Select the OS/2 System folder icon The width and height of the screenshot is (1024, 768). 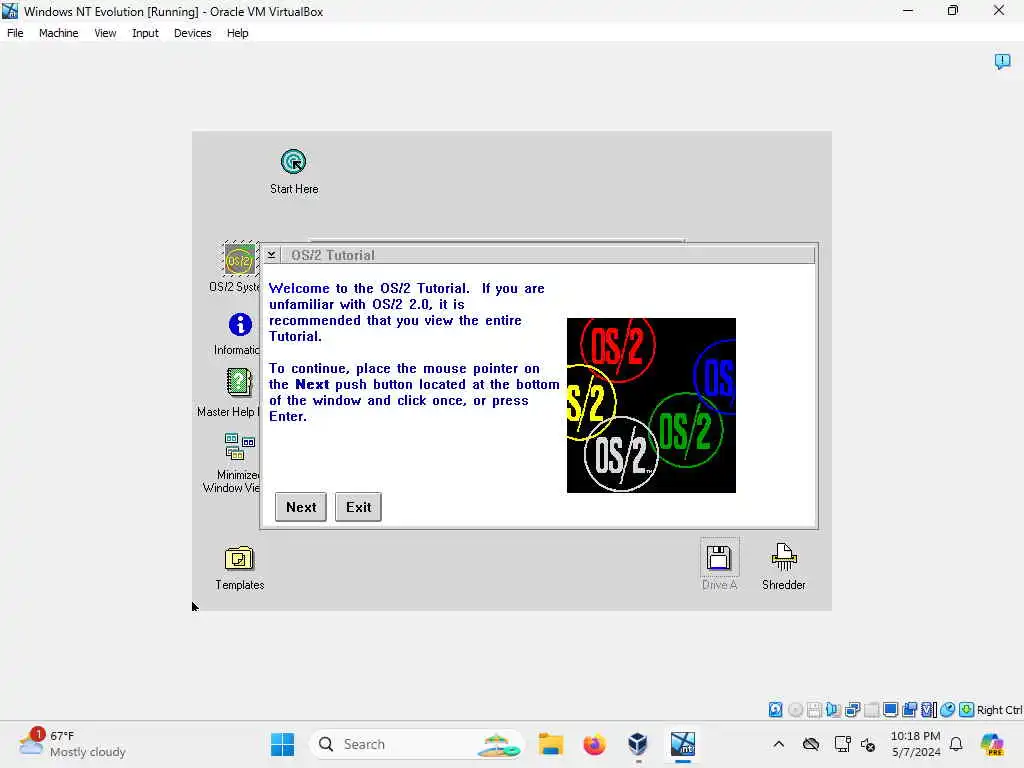coord(240,259)
